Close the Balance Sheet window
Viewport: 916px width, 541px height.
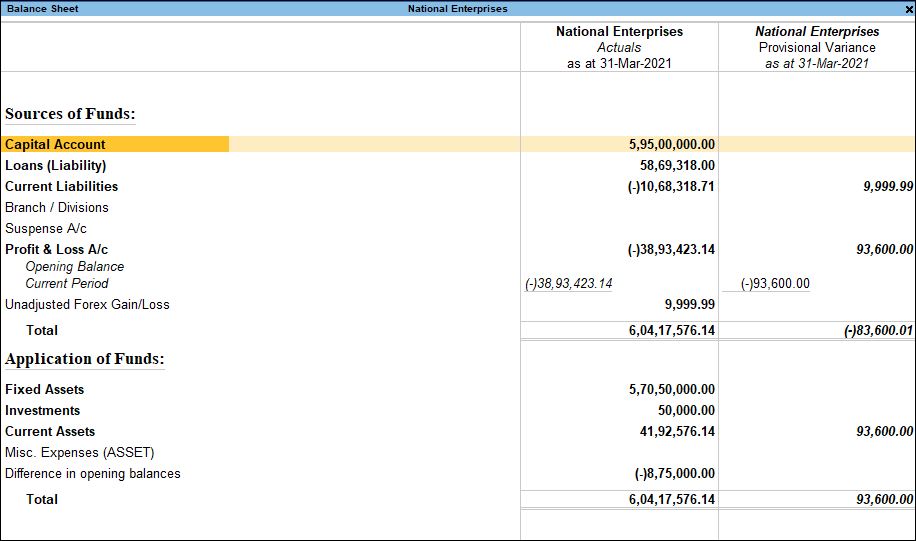click(x=910, y=9)
